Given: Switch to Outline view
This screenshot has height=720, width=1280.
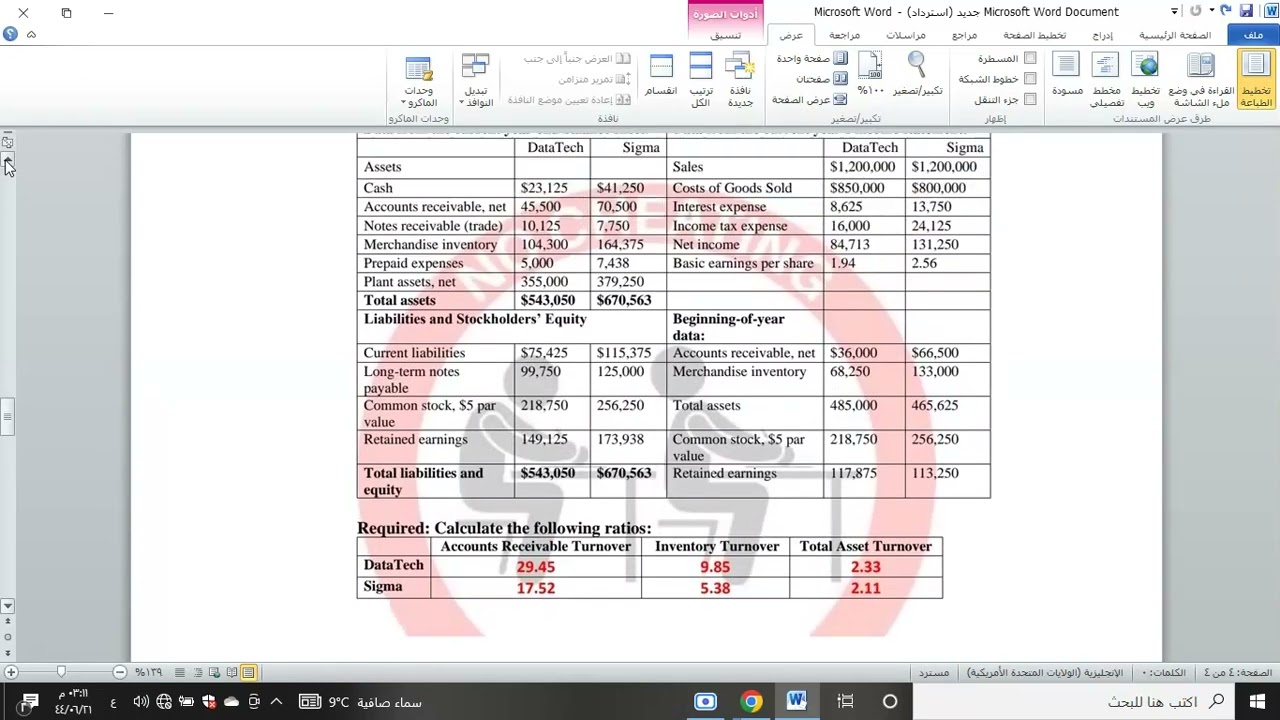Looking at the screenshot, I should [x=1105, y=79].
